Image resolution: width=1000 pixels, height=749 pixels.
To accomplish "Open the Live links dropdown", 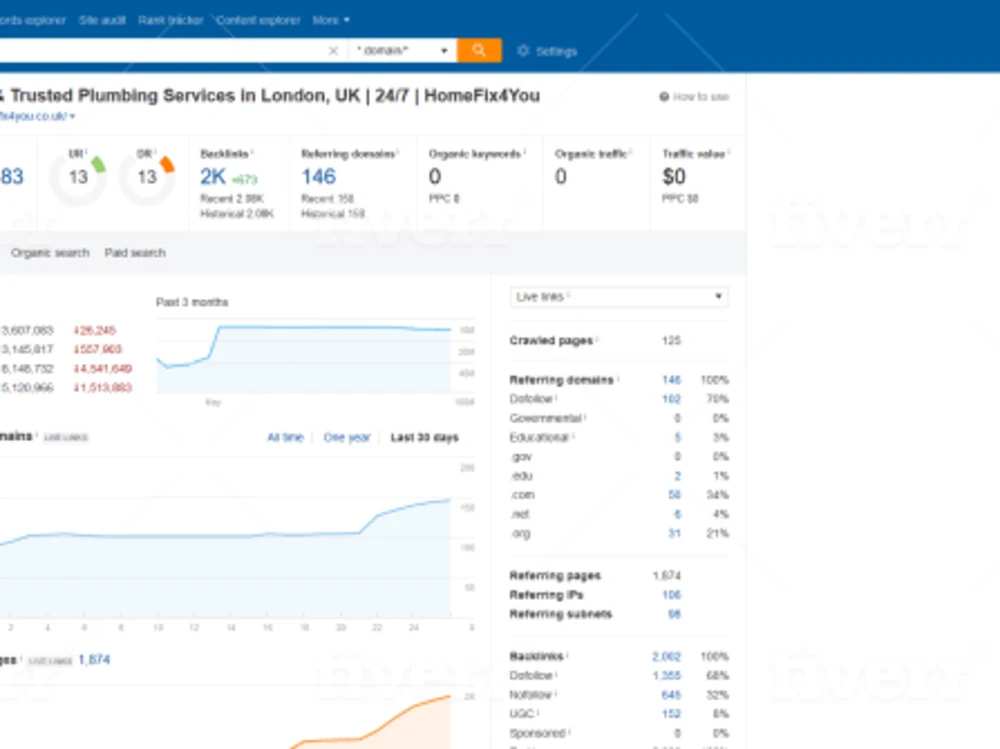I will (619, 297).
